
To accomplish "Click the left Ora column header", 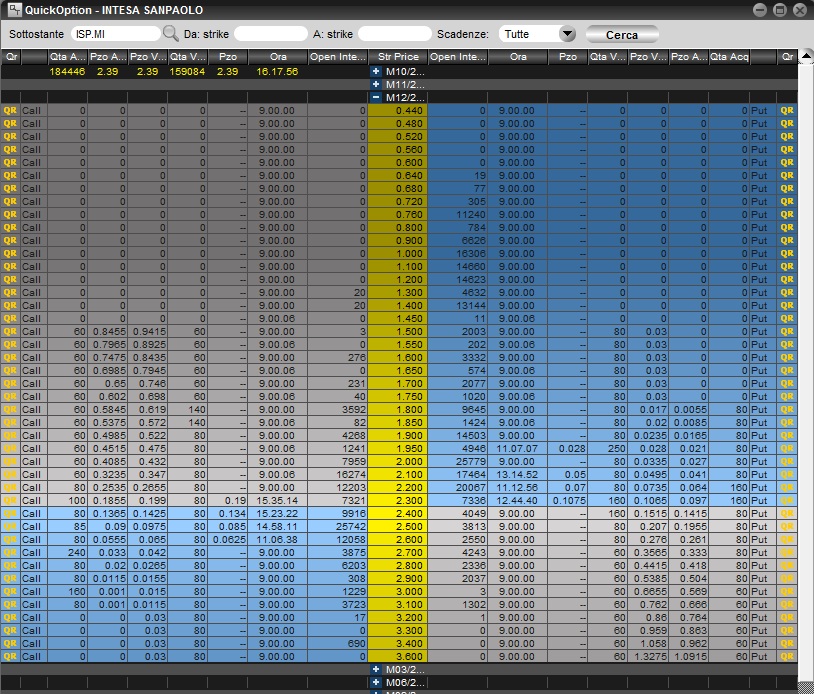I will point(278,57).
